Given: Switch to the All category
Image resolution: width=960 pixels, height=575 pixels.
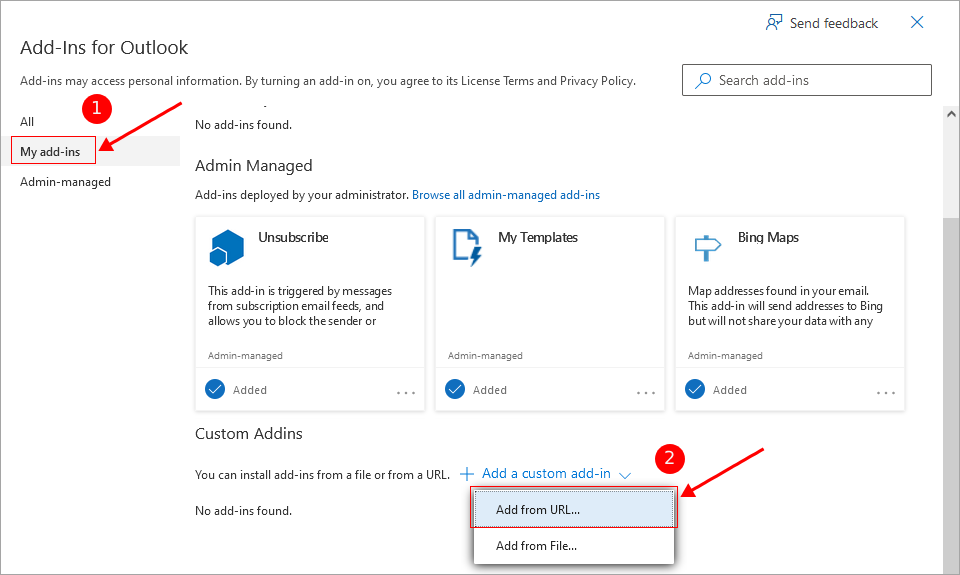Looking at the screenshot, I should (27, 121).
